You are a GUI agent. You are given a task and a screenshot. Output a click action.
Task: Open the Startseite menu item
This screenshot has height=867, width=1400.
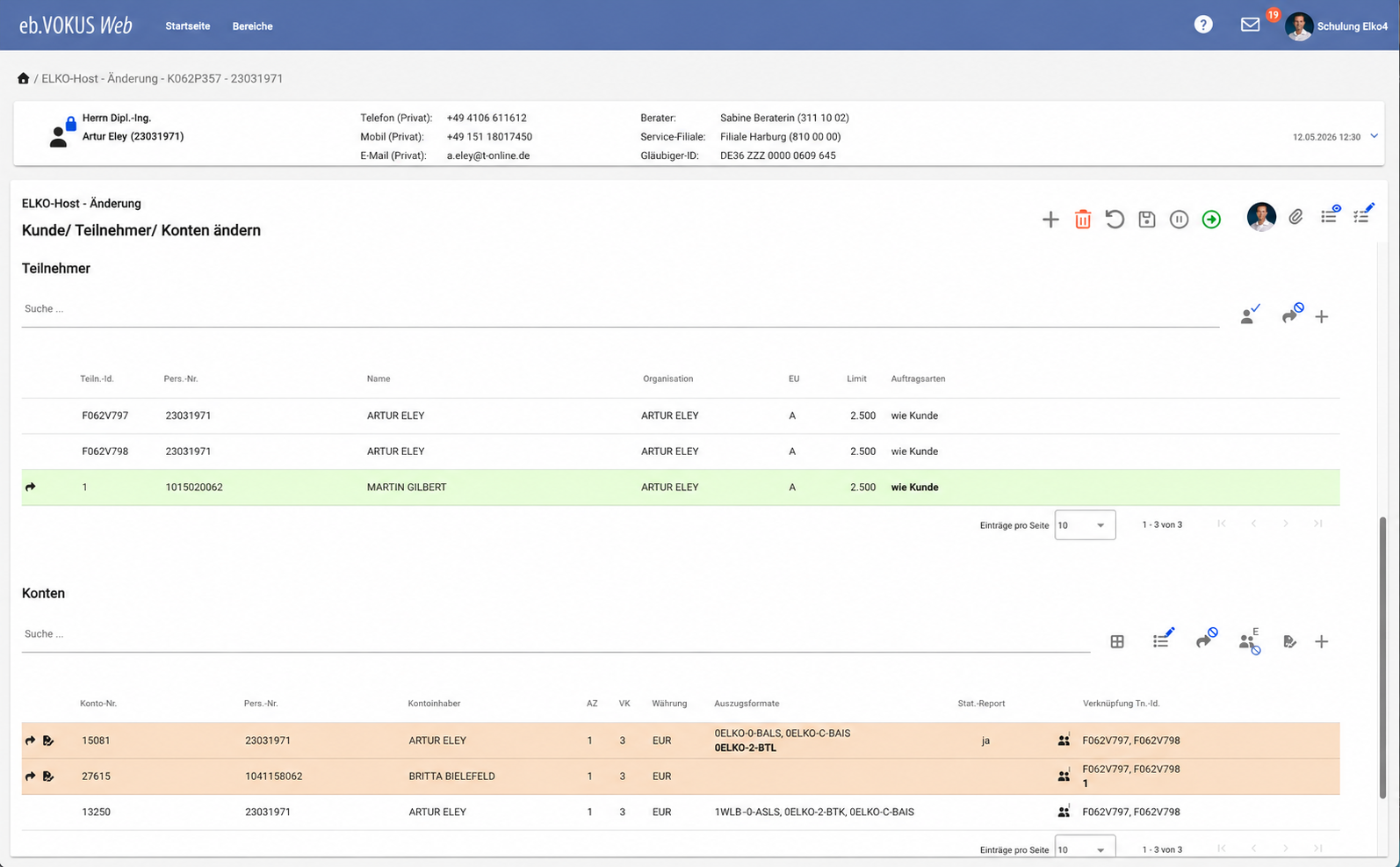(x=188, y=26)
